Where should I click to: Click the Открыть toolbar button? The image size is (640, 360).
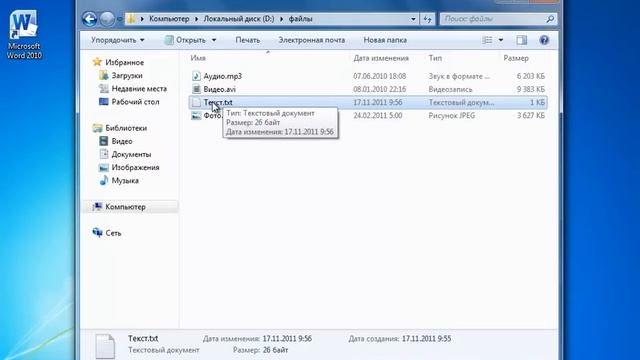(x=186, y=40)
